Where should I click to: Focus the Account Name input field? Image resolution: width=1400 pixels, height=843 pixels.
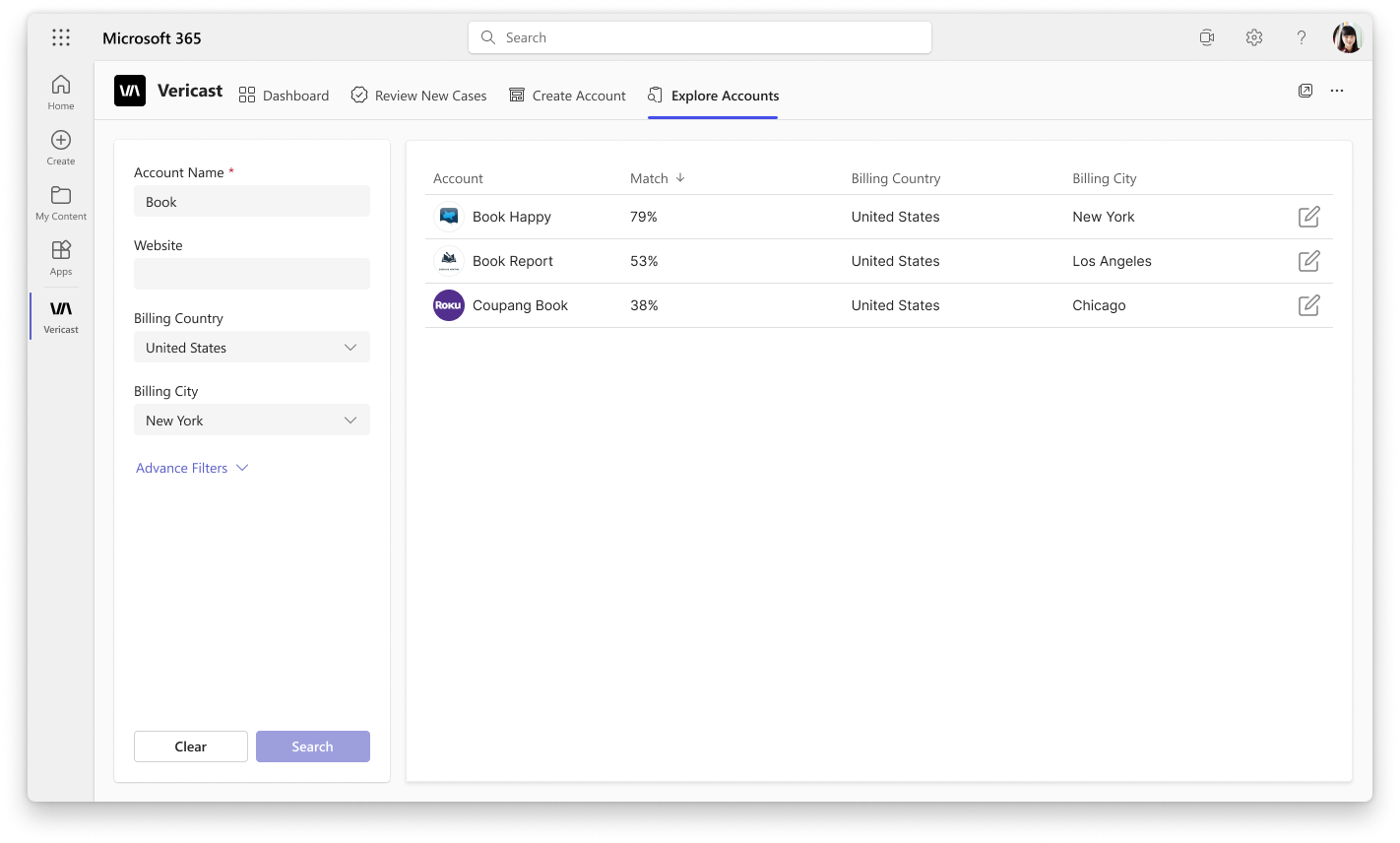coord(252,202)
